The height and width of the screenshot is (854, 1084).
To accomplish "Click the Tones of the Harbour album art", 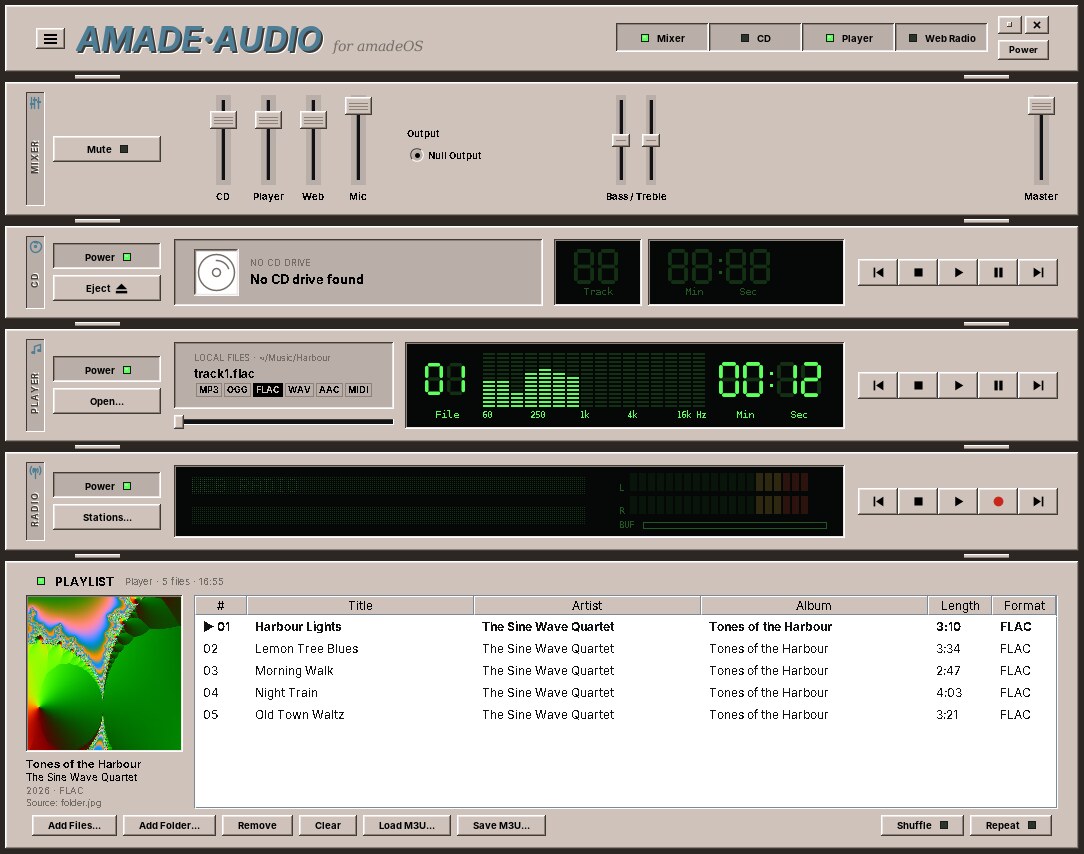I will point(104,674).
